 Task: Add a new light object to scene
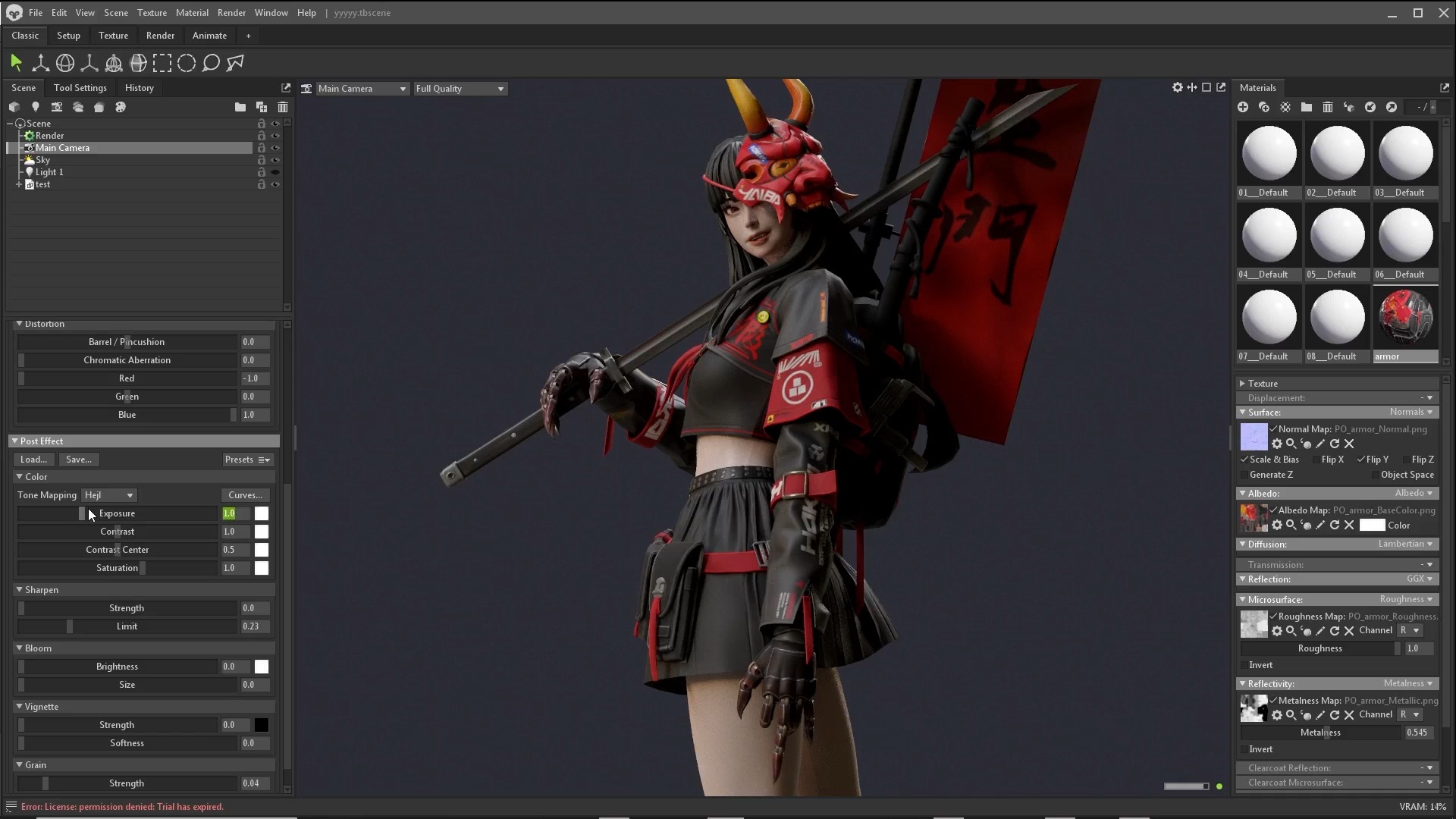click(x=35, y=107)
